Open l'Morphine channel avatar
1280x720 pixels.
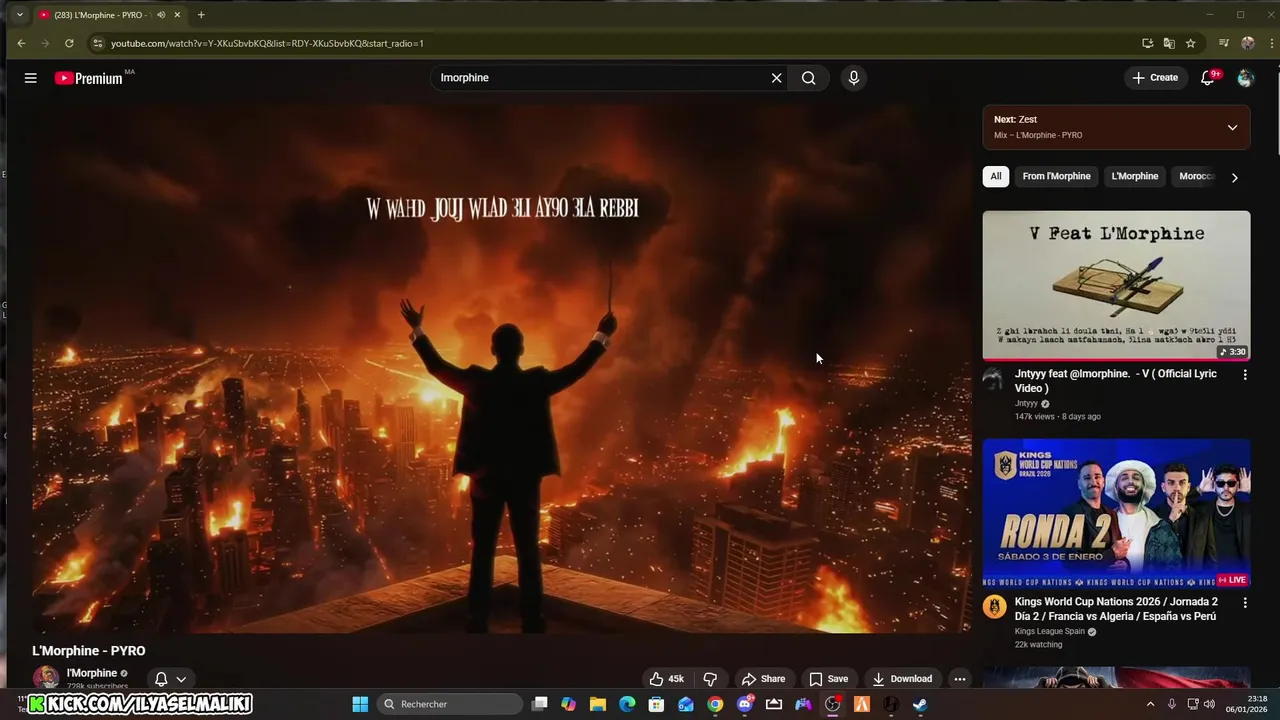click(46, 678)
